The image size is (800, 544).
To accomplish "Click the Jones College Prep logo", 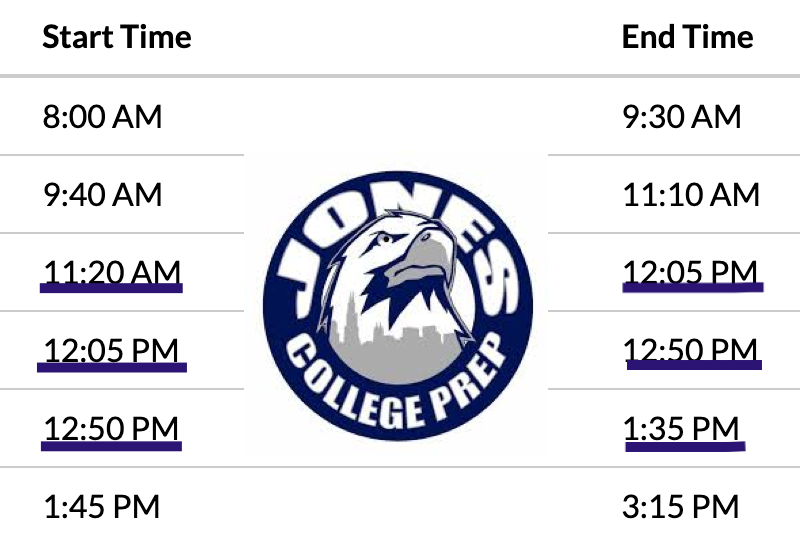I will coord(397,314).
